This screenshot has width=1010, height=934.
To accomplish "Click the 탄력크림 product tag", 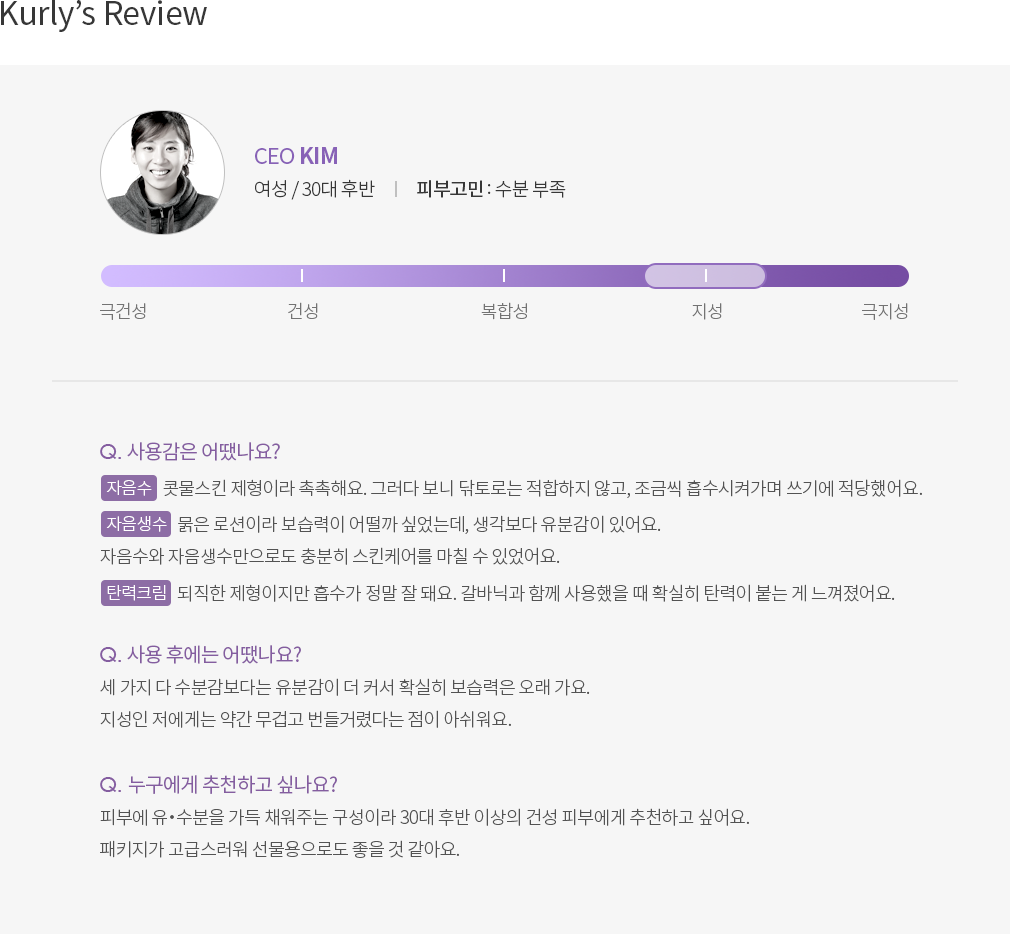I will [136, 593].
